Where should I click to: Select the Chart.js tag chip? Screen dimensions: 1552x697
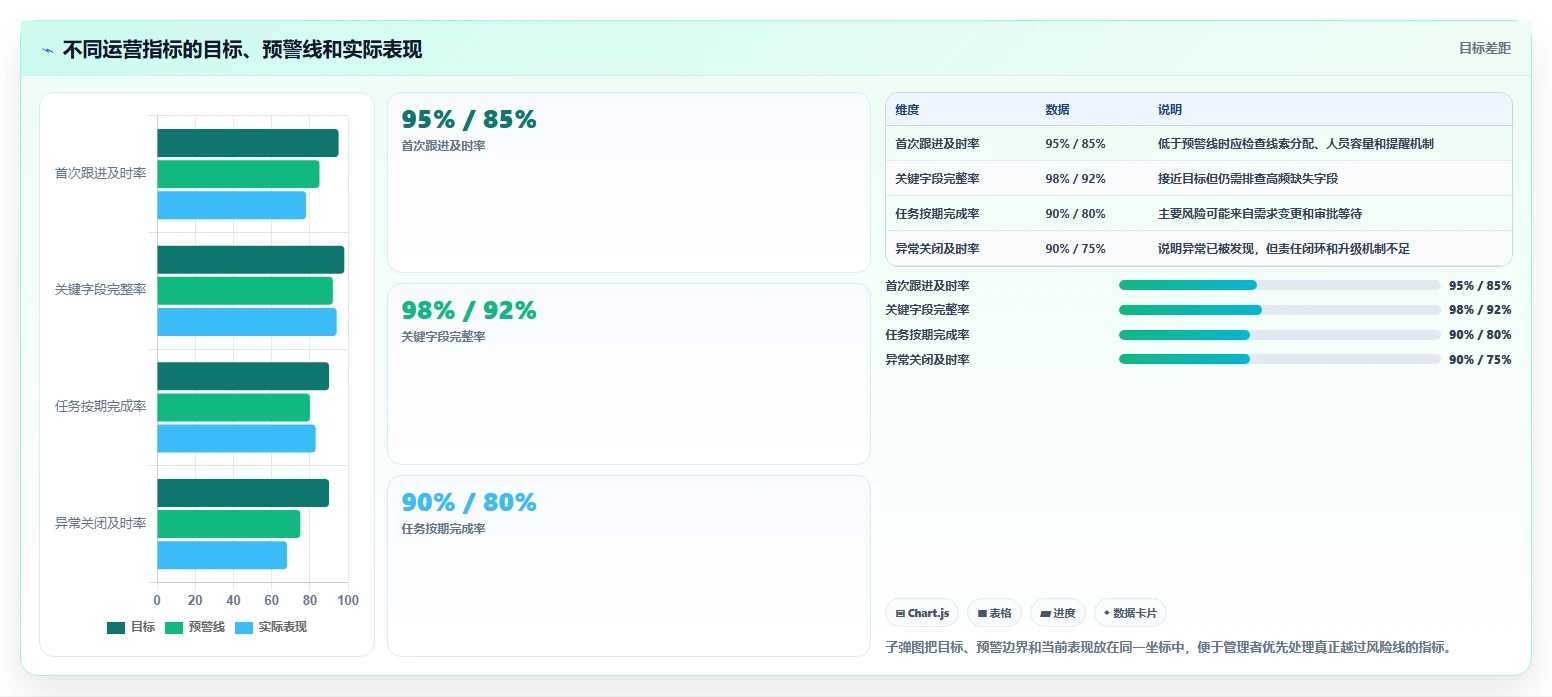[x=922, y=613]
